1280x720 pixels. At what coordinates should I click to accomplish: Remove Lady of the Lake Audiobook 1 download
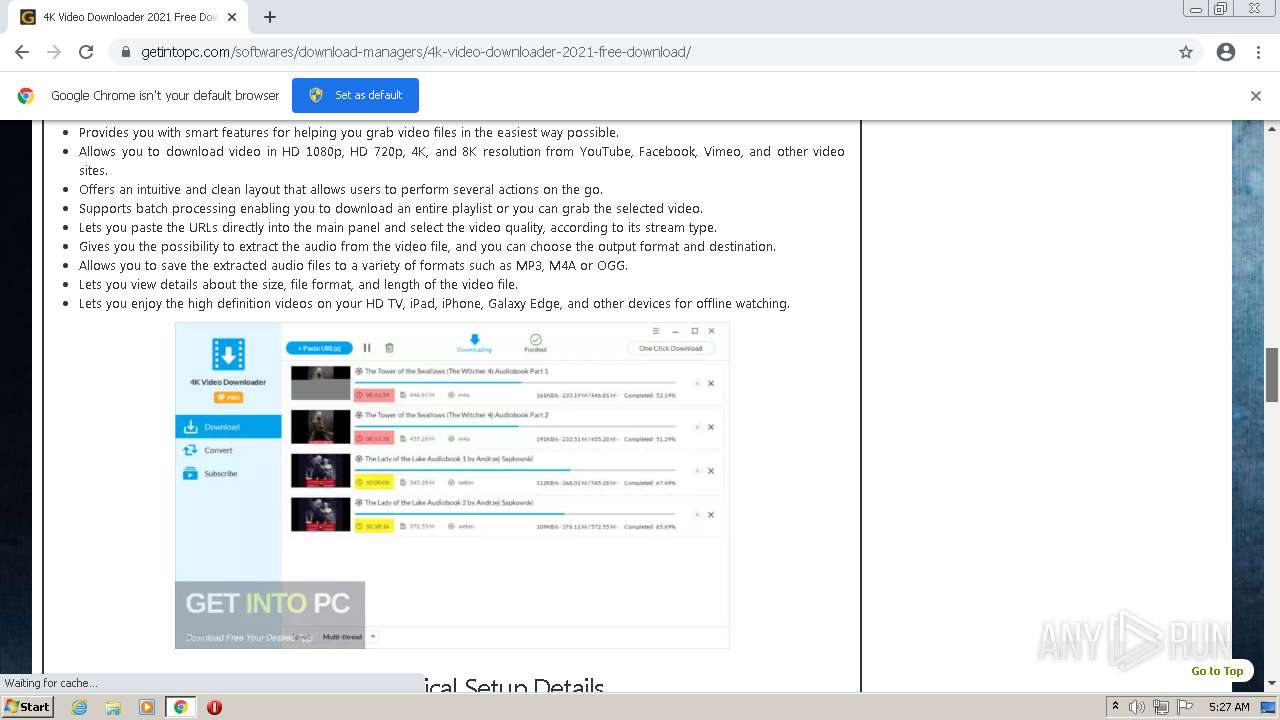pos(711,471)
